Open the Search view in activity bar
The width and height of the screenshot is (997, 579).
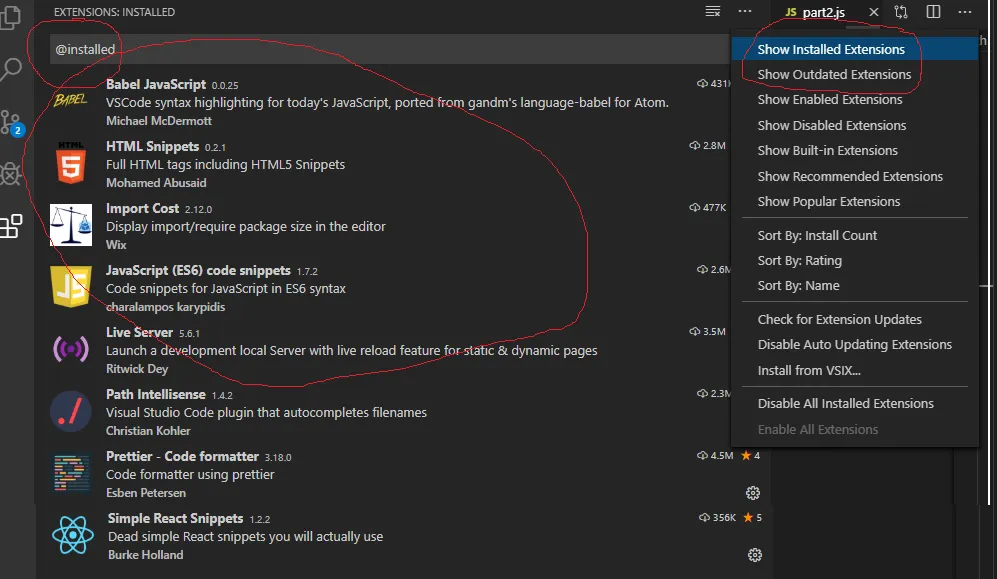11,69
